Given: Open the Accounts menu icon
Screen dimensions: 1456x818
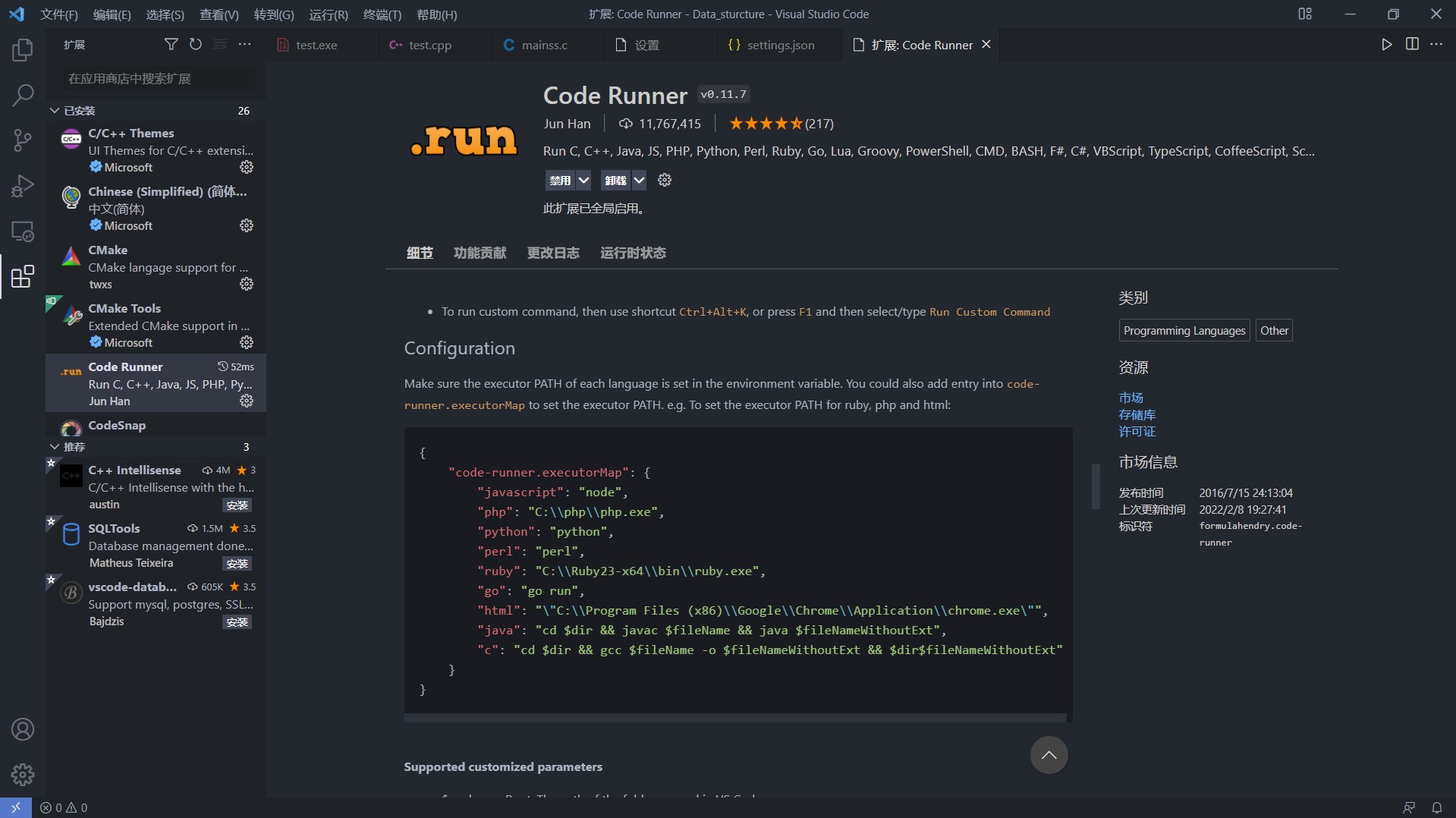Looking at the screenshot, I should 23,729.
